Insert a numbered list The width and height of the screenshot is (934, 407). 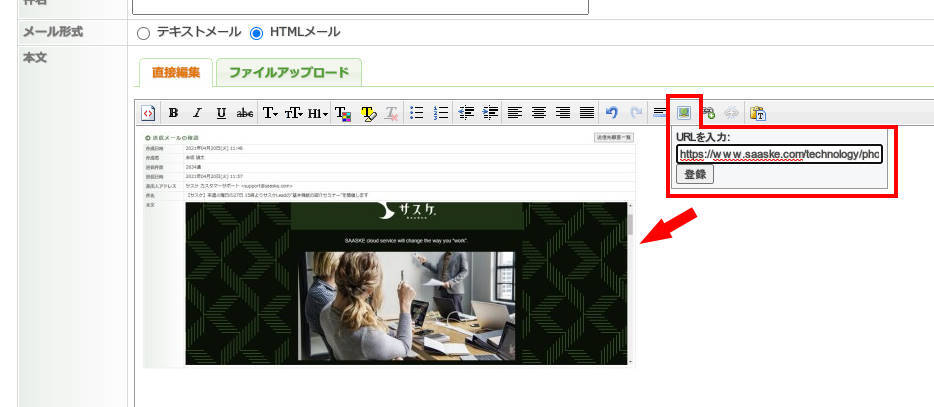click(441, 113)
